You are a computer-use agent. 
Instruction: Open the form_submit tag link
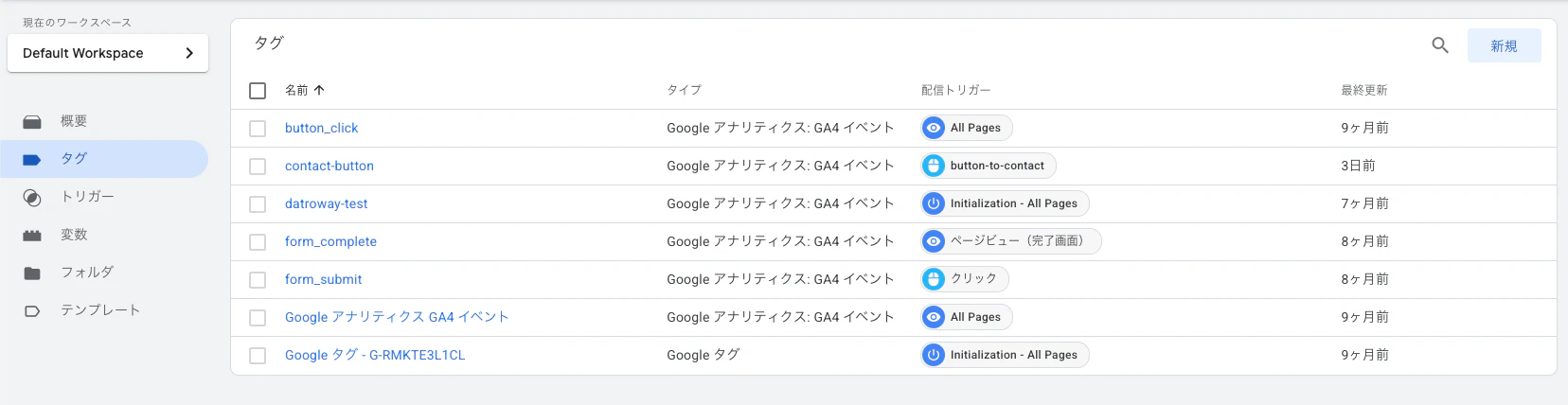pos(323,279)
